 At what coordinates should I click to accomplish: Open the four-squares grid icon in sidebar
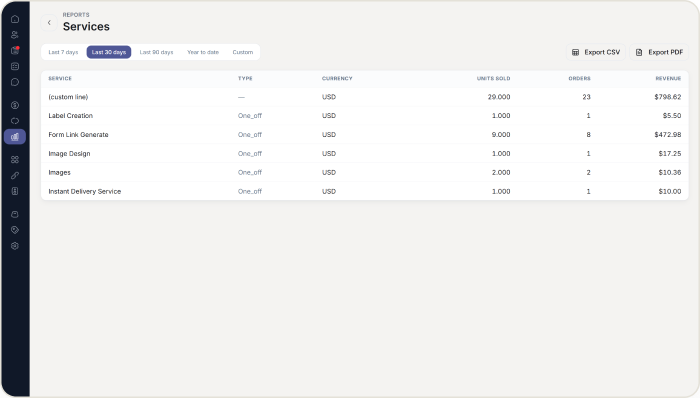point(15,160)
